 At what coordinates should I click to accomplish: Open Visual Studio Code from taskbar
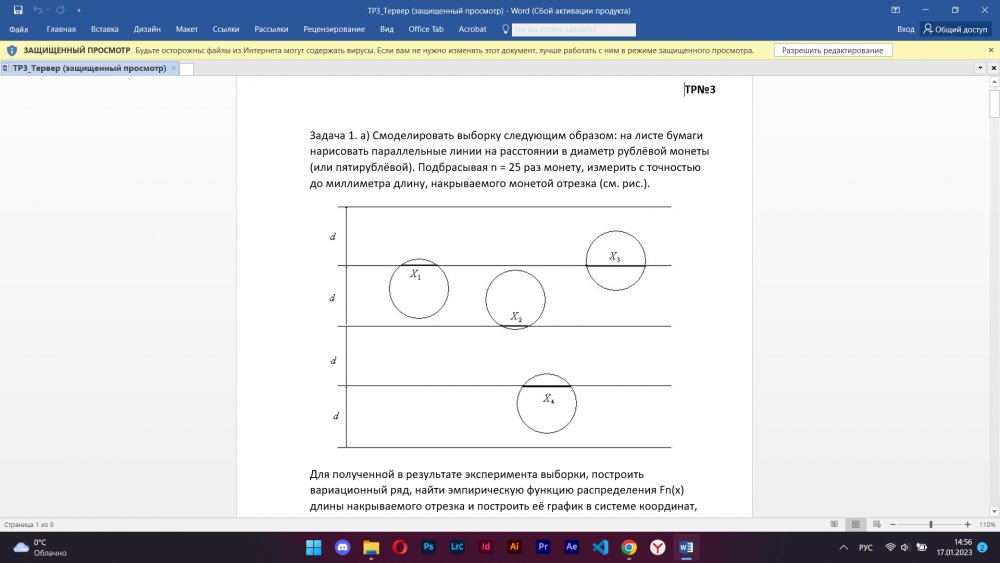pyautogui.click(x=600, y=547)
